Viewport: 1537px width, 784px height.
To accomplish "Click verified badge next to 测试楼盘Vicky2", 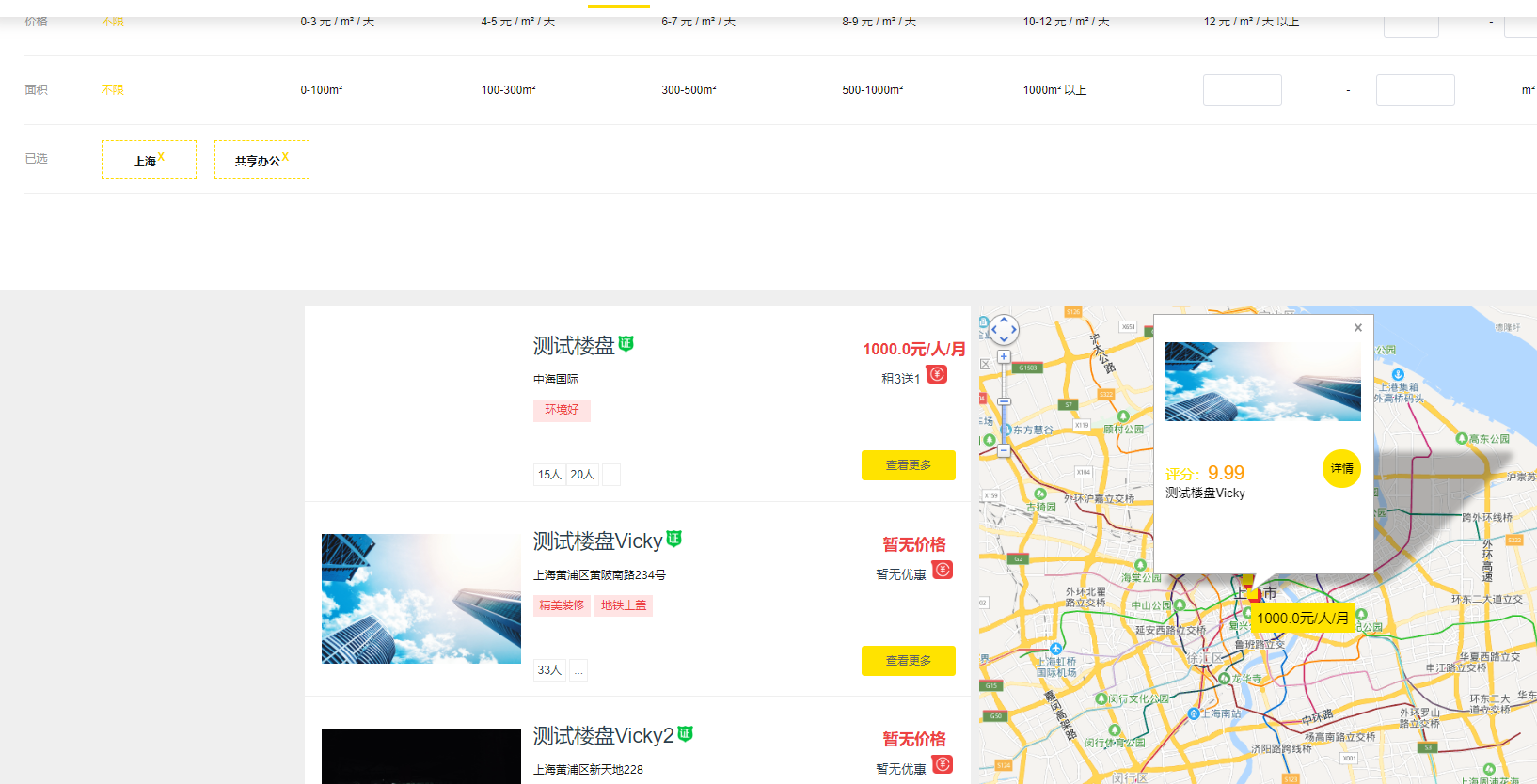I will pyautogui.click(x=685, y=733).
